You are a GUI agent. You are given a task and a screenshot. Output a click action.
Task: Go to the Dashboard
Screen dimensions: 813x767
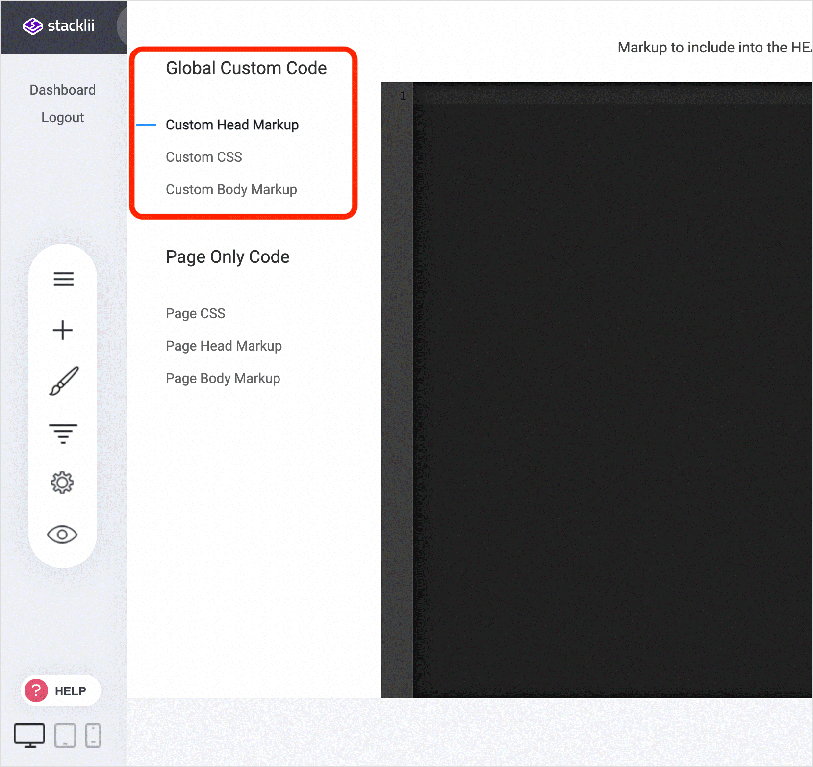click(62, 90)
